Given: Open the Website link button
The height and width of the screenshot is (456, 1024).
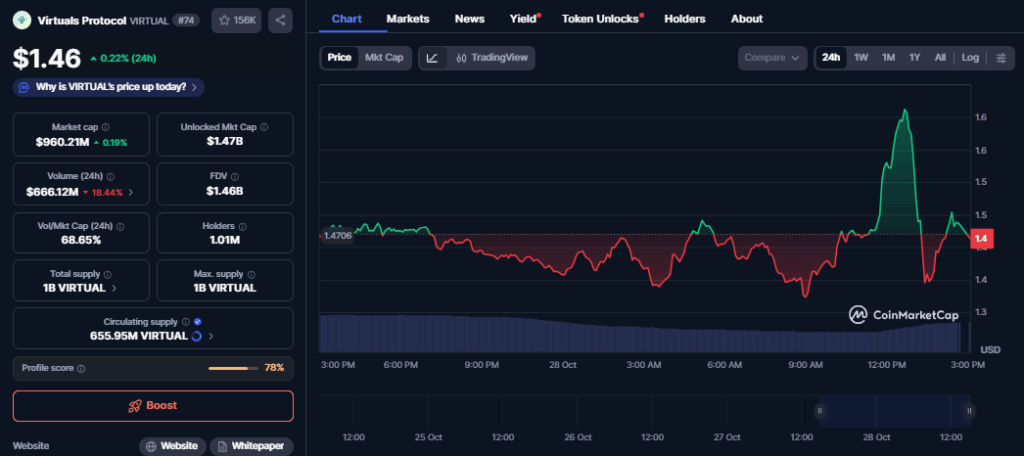Looking at the screenshot, I should coord(172,446).
